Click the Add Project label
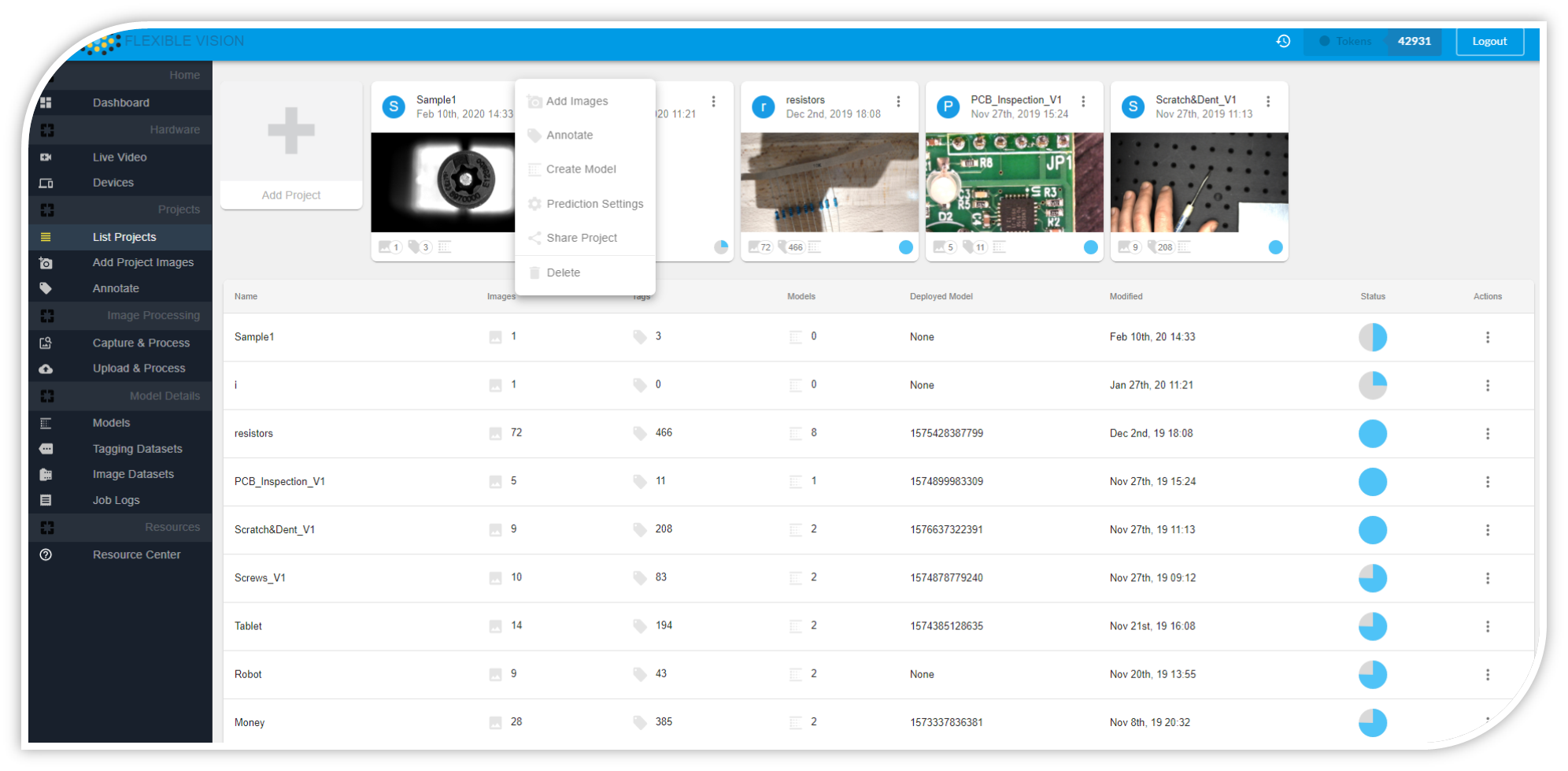The width and height of the screenshot is (1568, 771). click(x=290, y=195)
